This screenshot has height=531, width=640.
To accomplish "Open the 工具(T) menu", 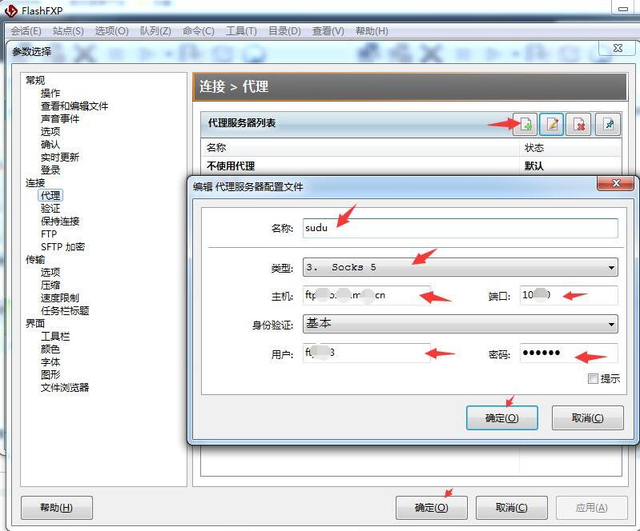I will point(241,31).
